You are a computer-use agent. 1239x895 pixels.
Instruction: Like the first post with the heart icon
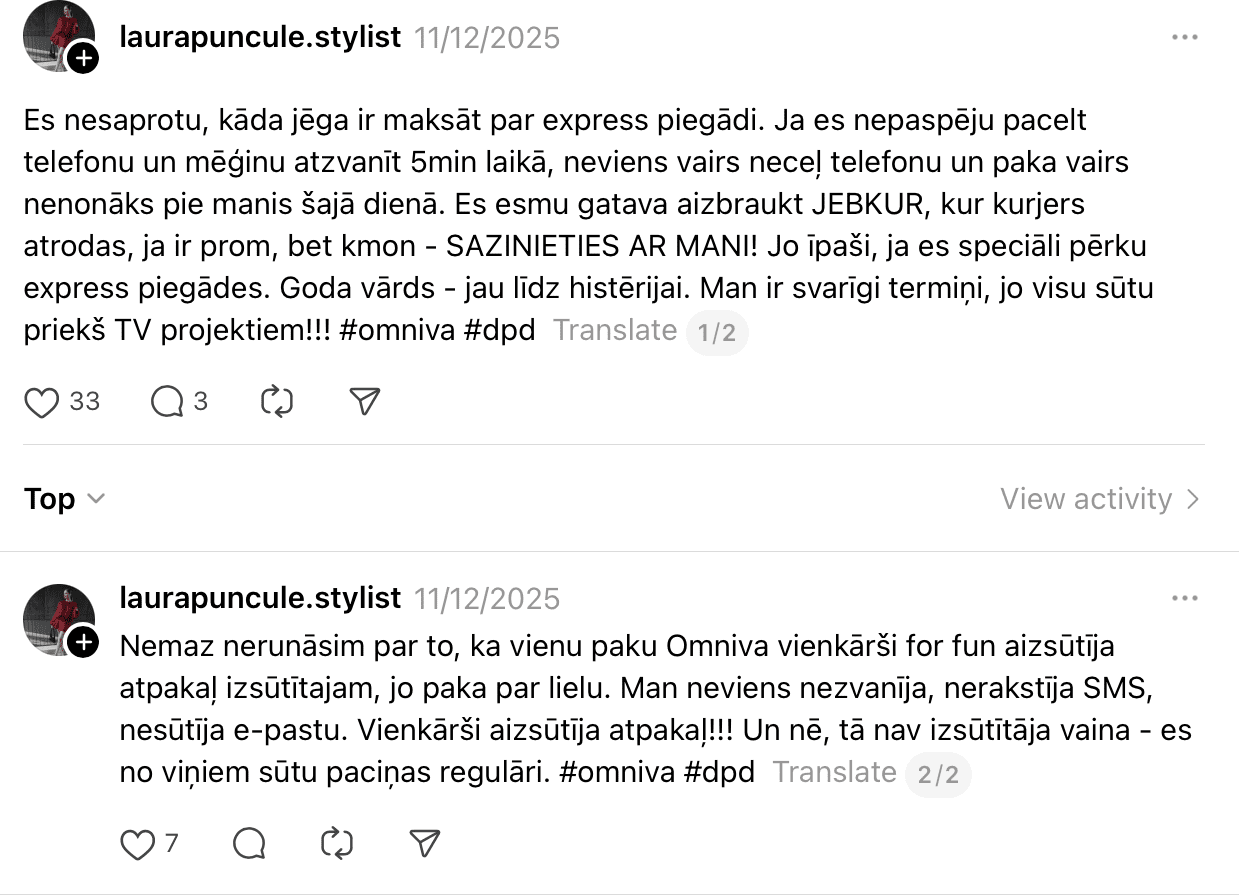42,402
